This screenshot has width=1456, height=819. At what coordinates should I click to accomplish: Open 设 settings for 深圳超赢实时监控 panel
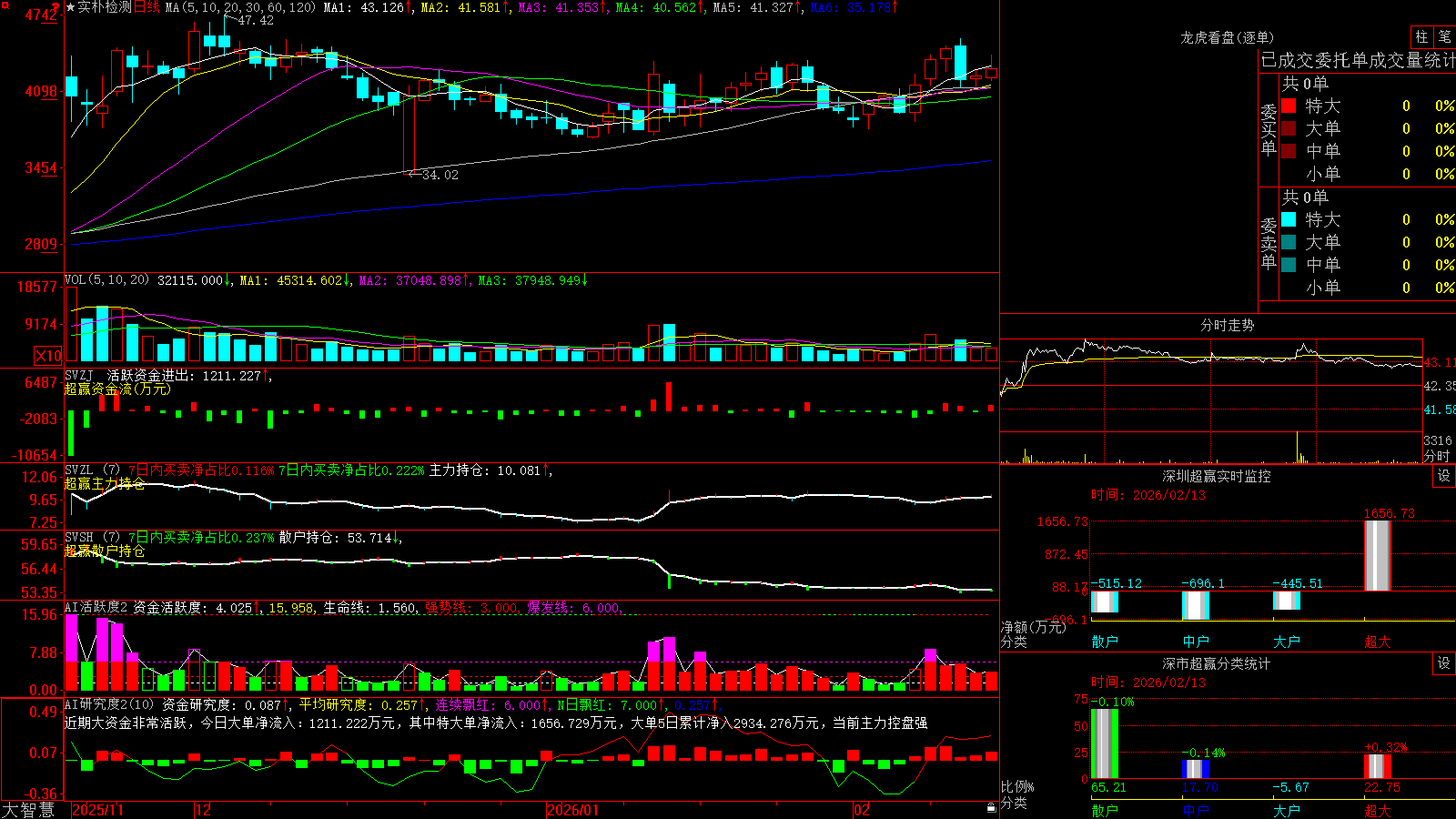1444,476
